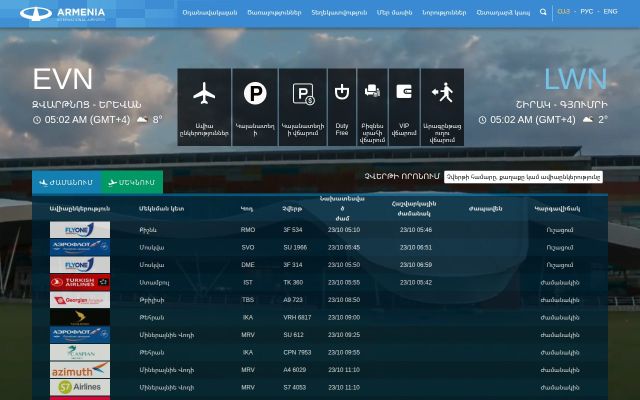Open the Ծառայություններ navigation menu

(274, 13)
